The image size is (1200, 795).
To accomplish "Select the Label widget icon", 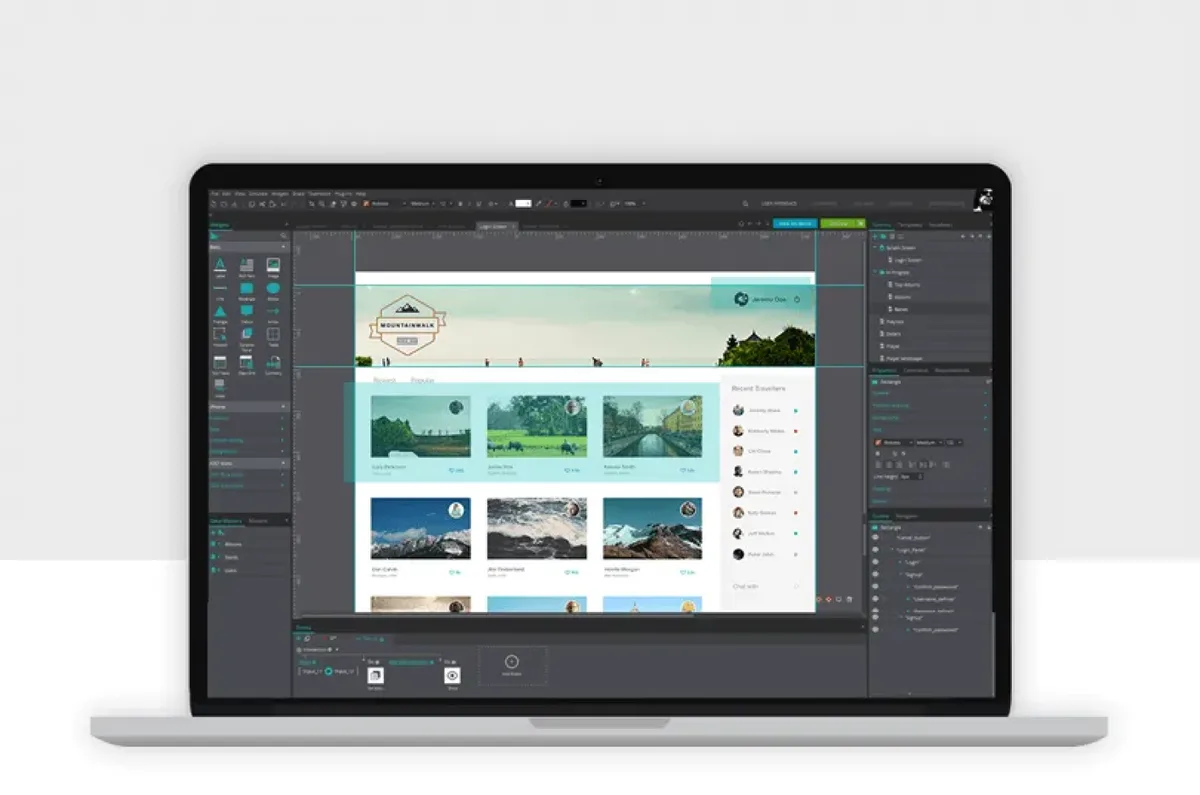I will tap(220, 265).
